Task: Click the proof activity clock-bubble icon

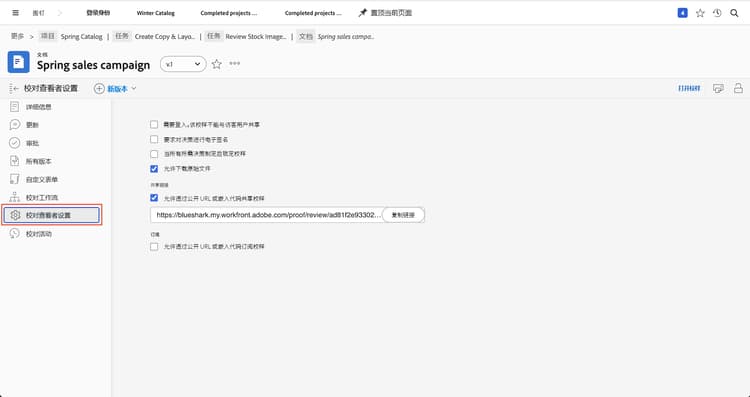Action: (x=15, y=233)
